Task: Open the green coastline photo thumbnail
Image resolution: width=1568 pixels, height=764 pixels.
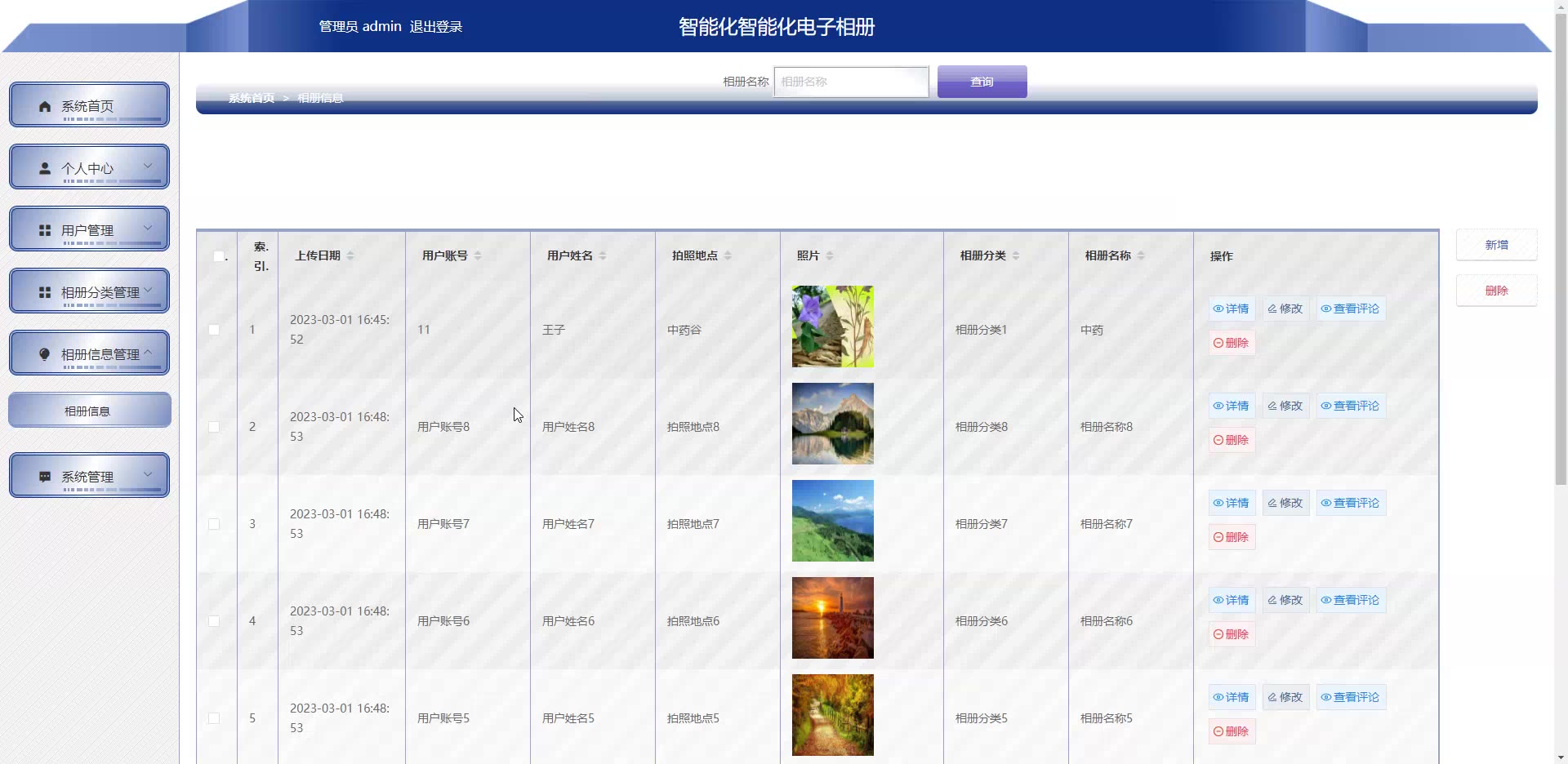Action: [x=832, y=521]
